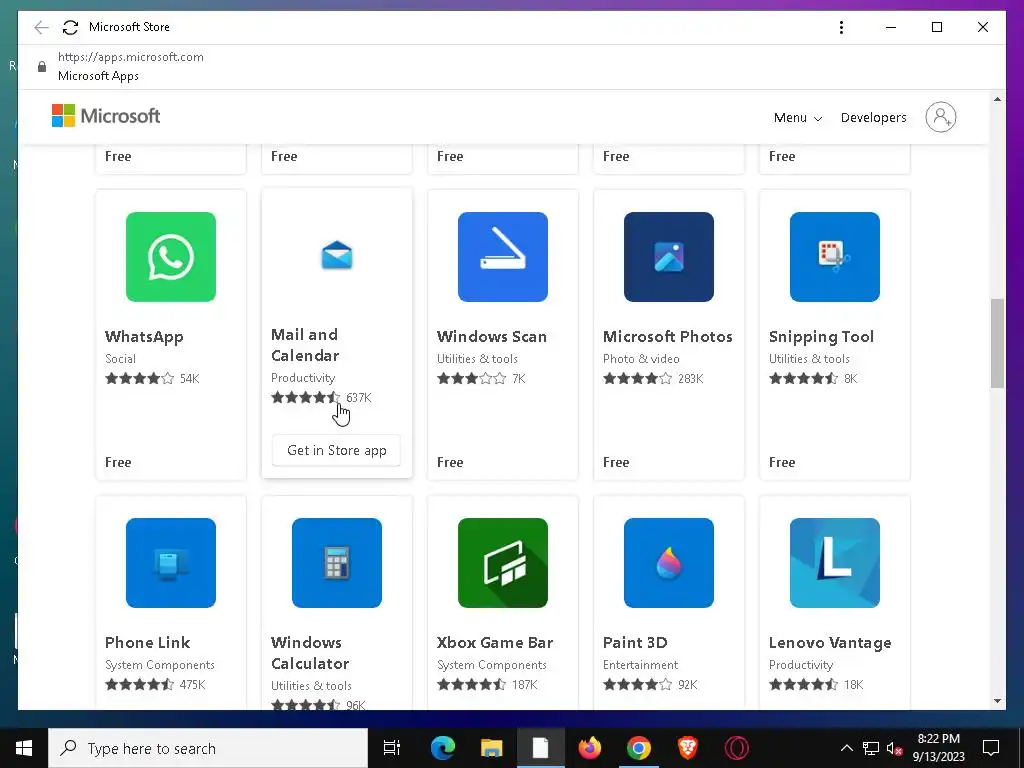Click the Social category under WhatsApp

(x=120, y=359)
